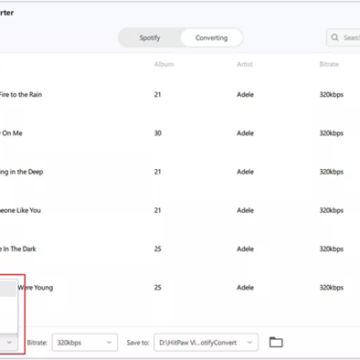360x360 pixels.
Task: Click the Album column header
Action: 164,64
